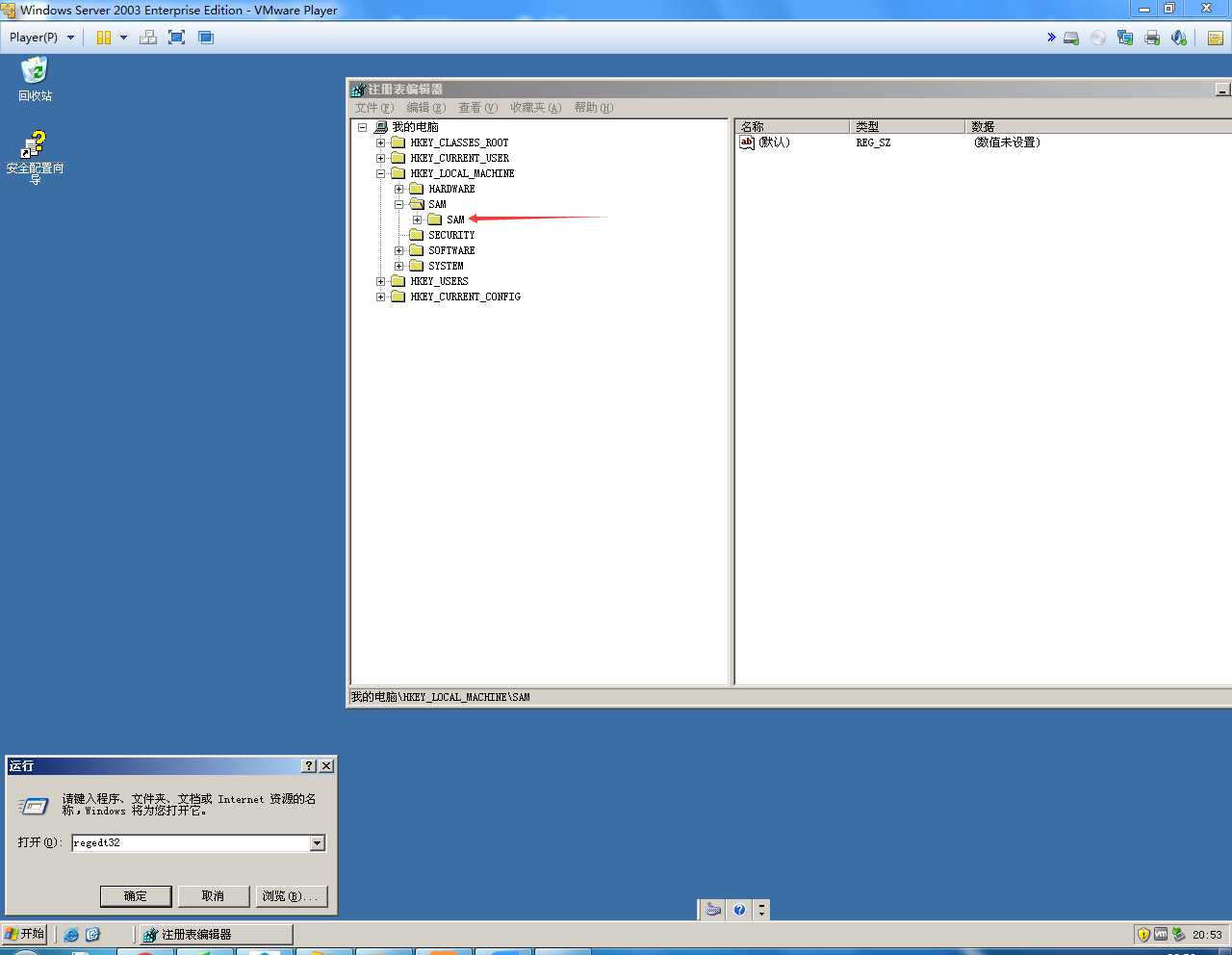
Task: Expand HKEY_USERS node
Action: tap(381, 281)
